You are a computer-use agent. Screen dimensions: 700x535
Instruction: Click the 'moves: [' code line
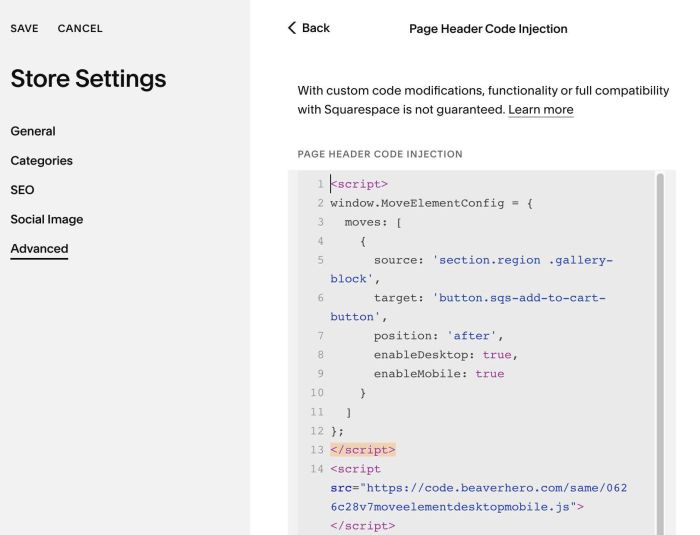pos(373,222)
